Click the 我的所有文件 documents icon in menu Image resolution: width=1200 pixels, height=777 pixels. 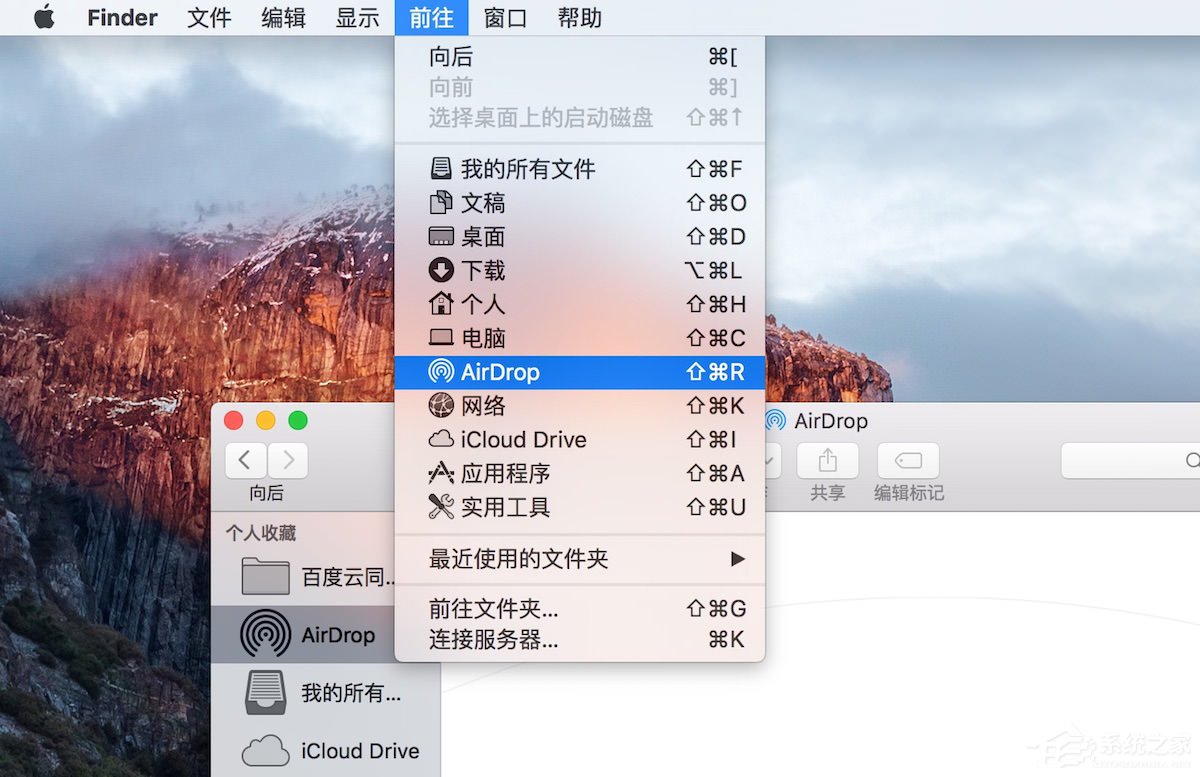coord(441,168)
